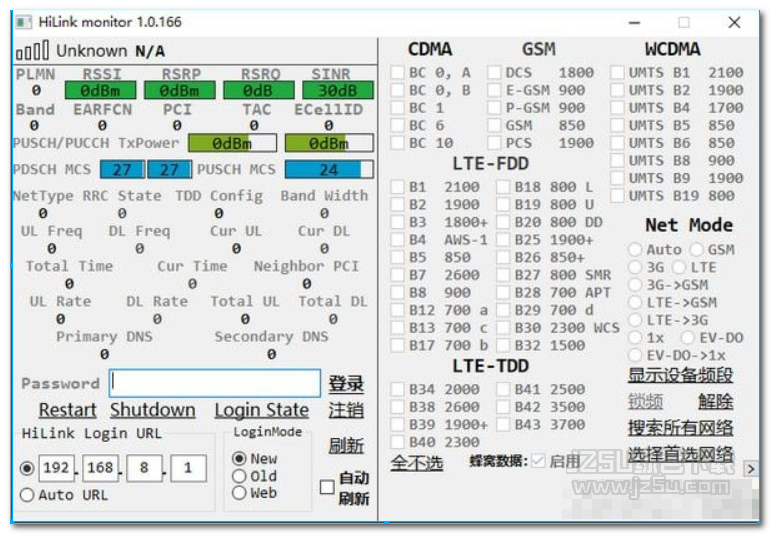Image resolution: width=771 pixels, height=535 pixels.
Task: Check the B1 2100 LTE-FDD box
Action: pyautogui.click(x=397, y=187)
